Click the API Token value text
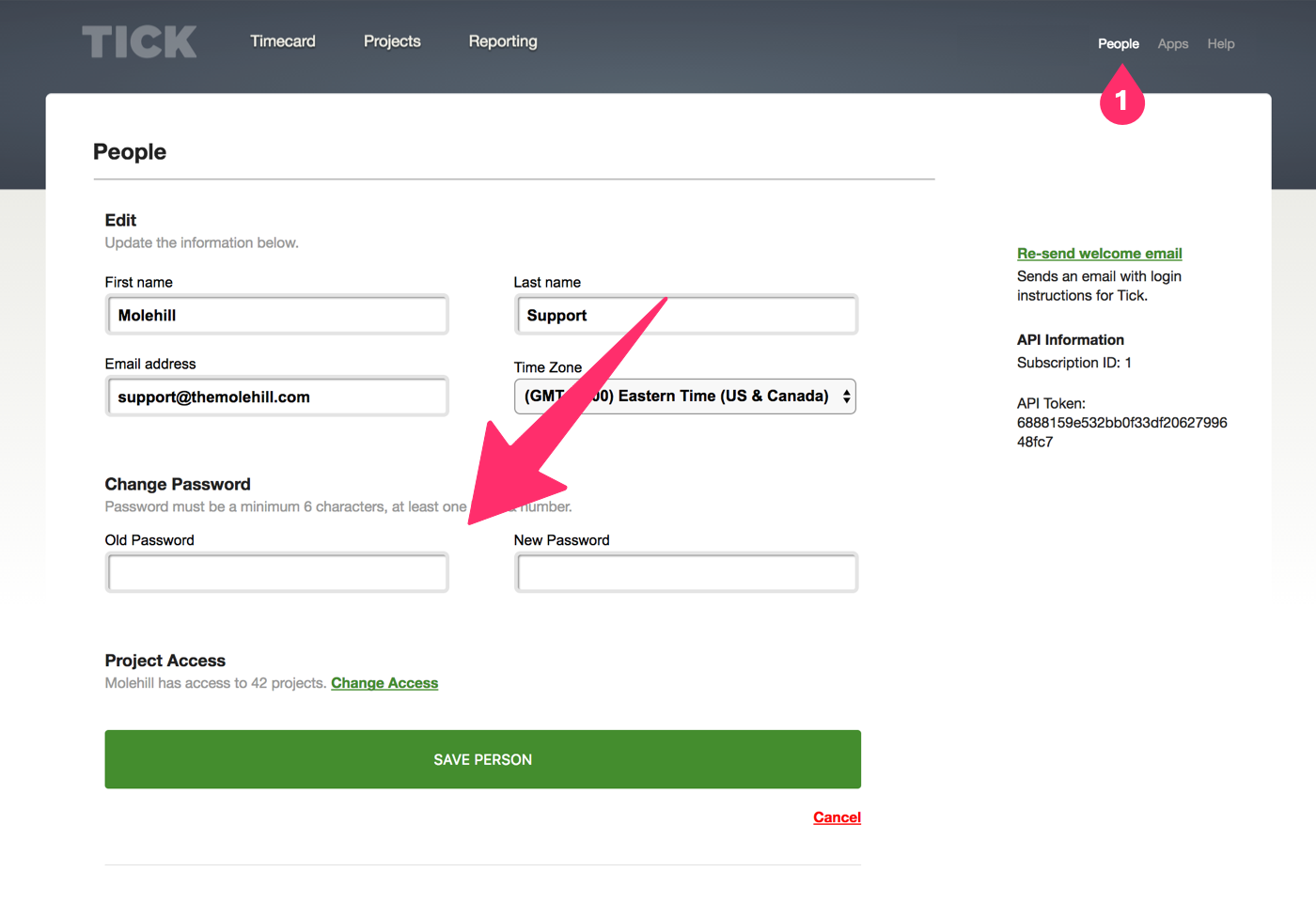 tap(1120, 432)
